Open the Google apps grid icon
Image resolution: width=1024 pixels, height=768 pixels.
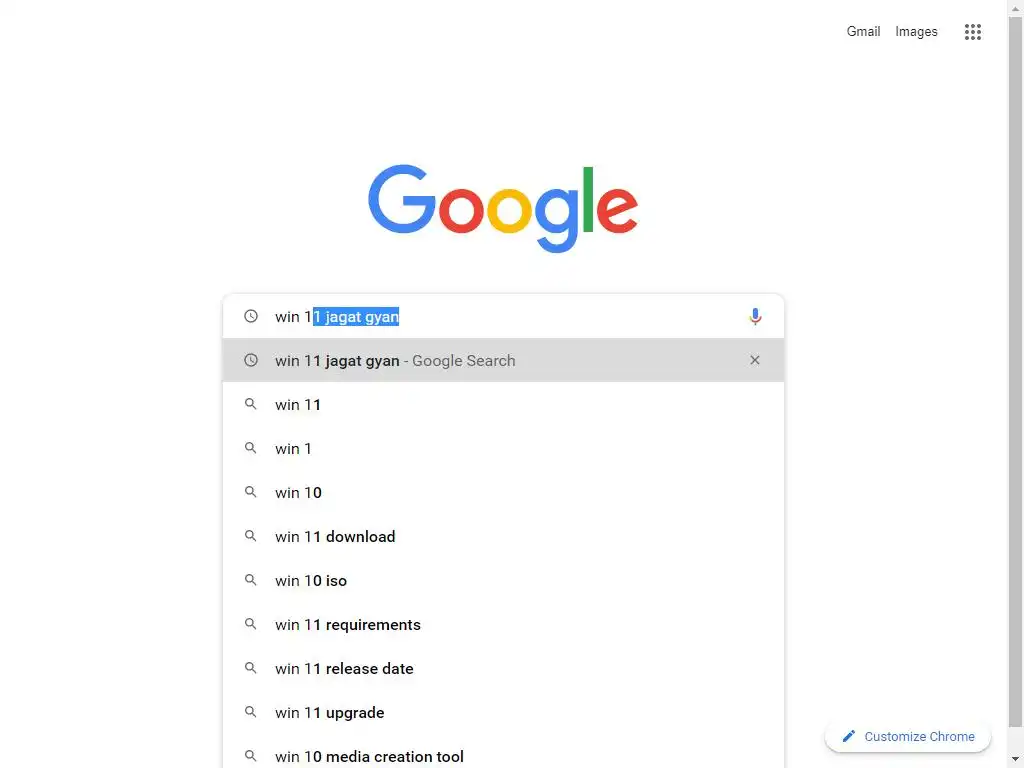[972, 32]
